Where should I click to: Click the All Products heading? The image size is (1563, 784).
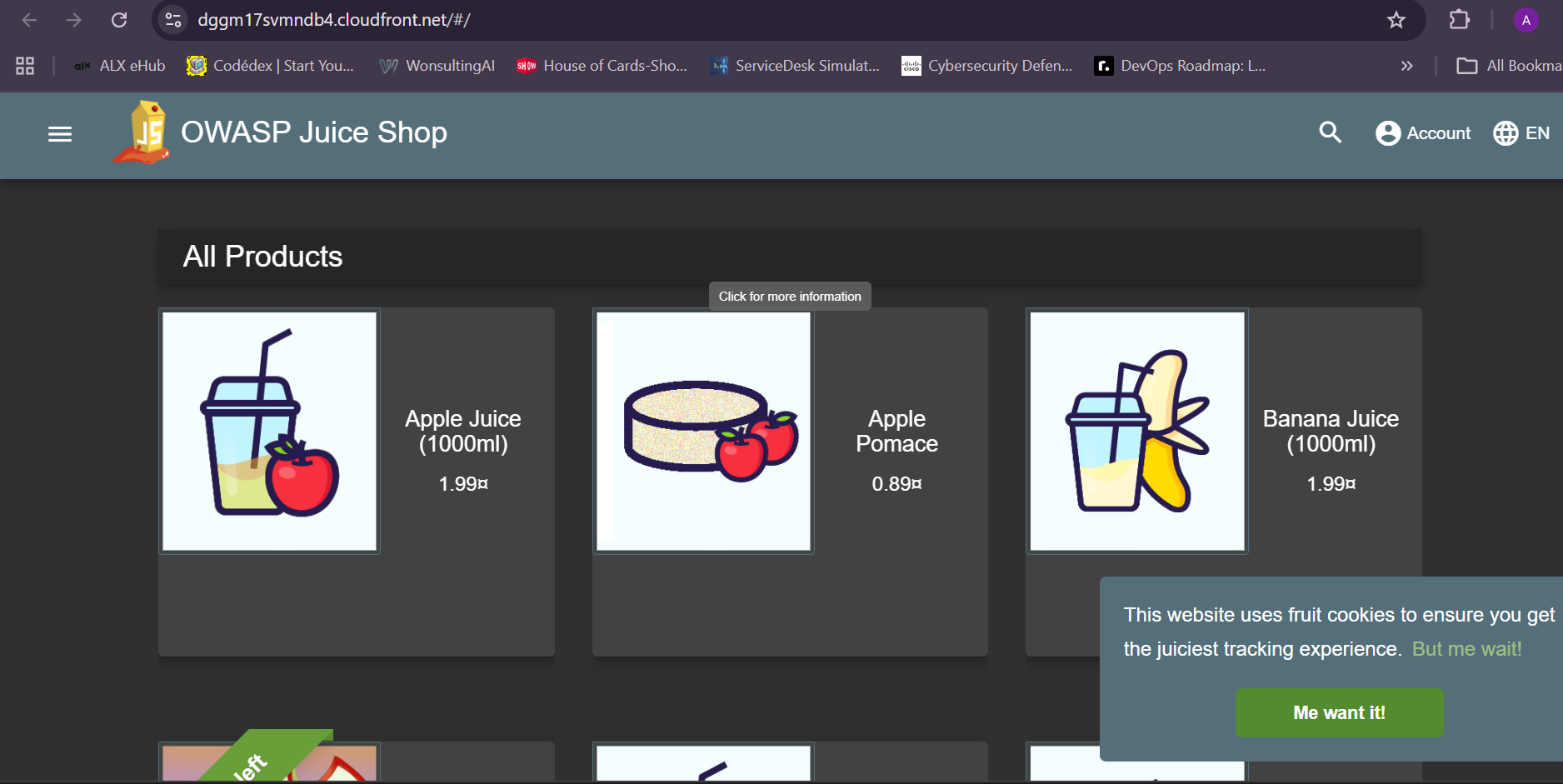262,257
